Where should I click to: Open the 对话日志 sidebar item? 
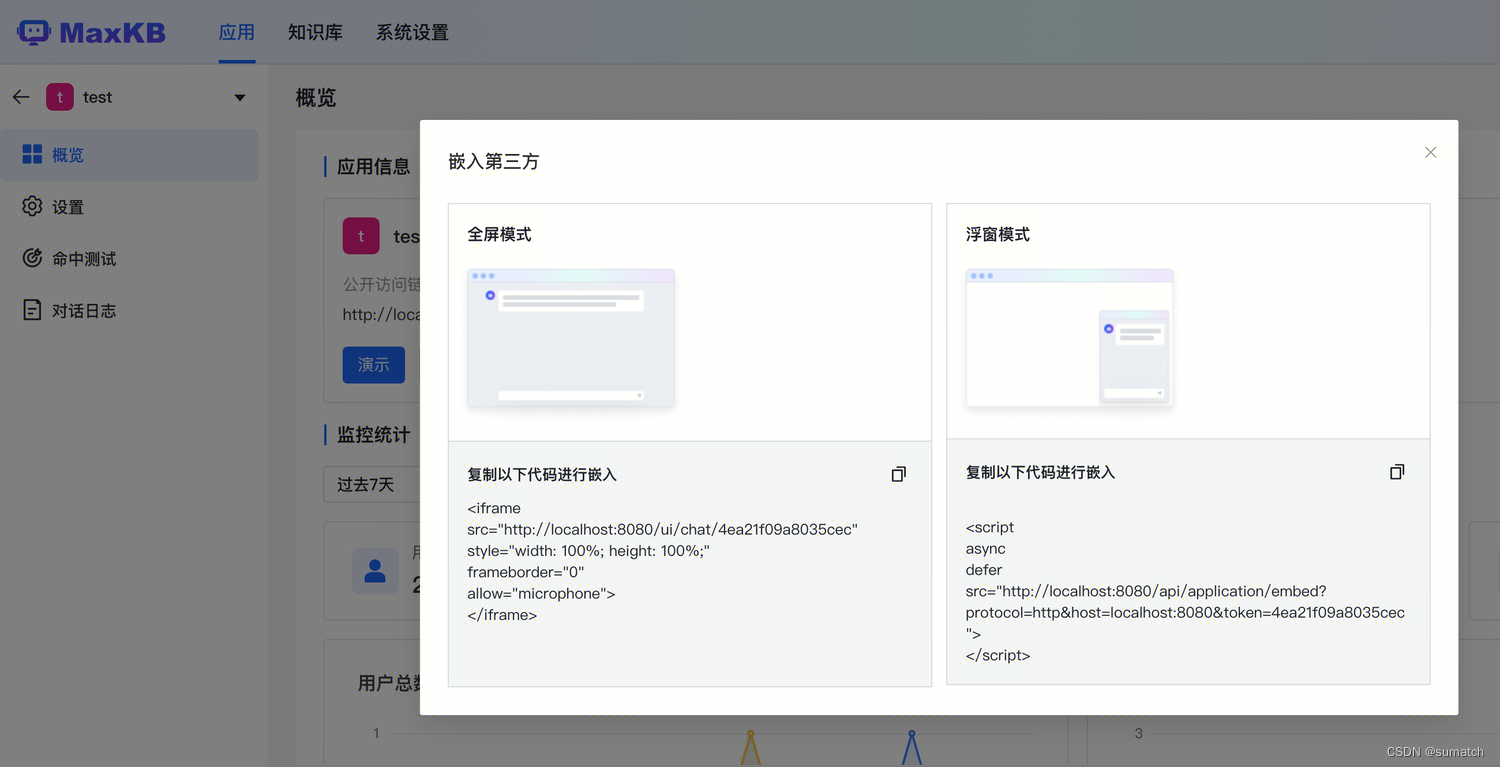[x=129, y=311]
